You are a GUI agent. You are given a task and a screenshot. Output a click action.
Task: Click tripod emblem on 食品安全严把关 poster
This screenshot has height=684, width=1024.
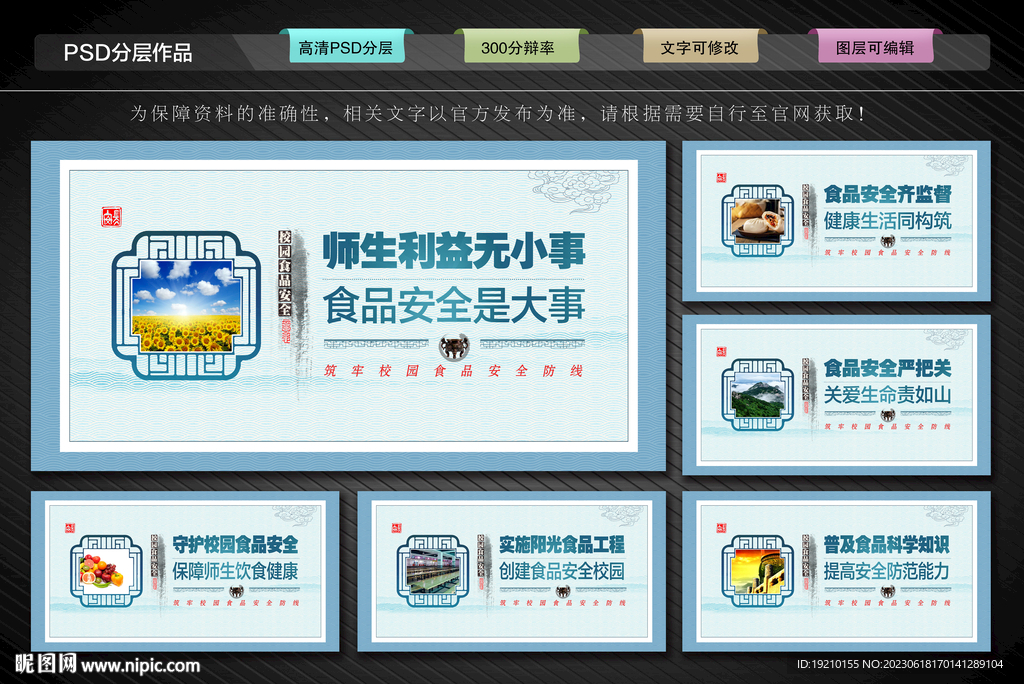[888, 415]
